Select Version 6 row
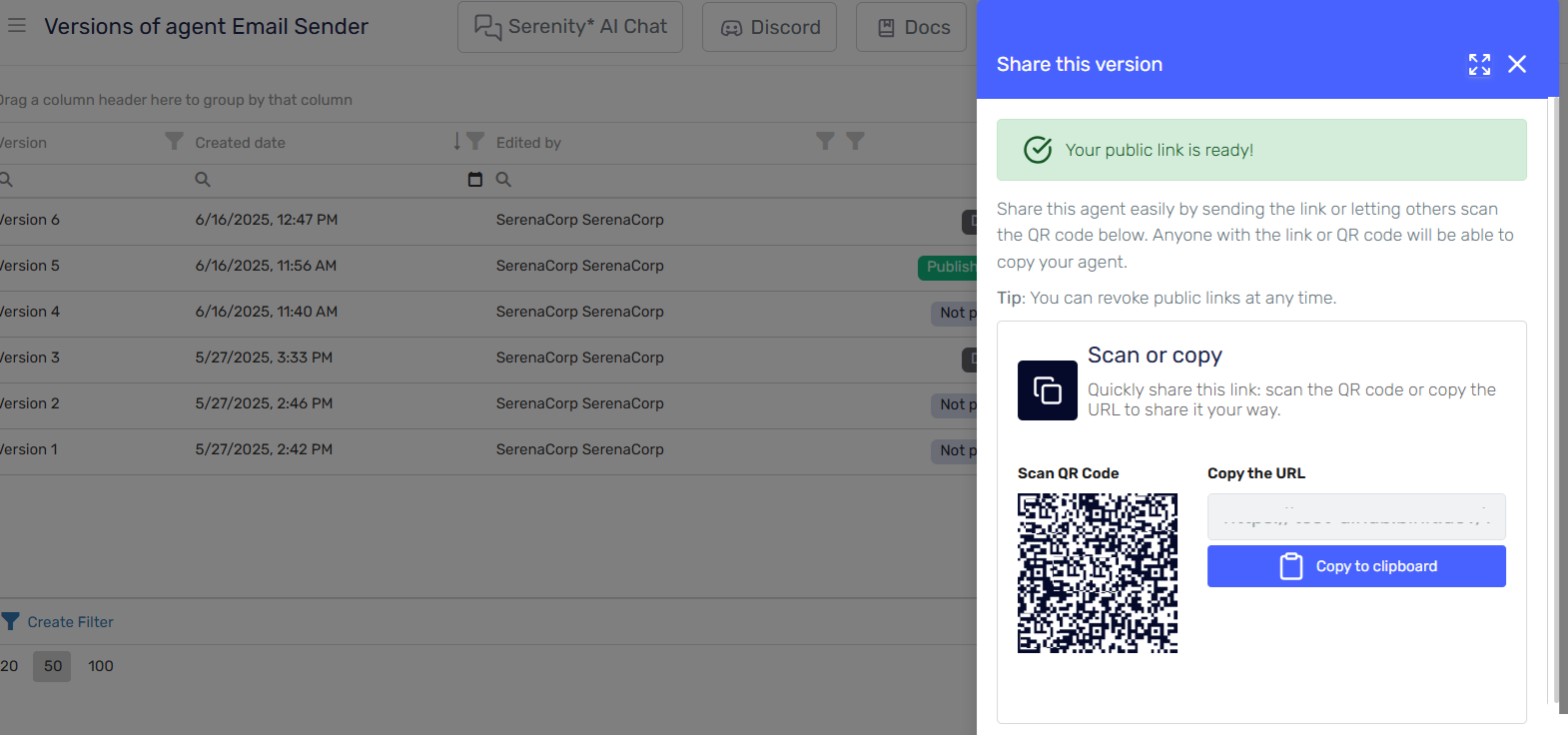This screenshot has height=735, width=1568. tap(487, 221)
